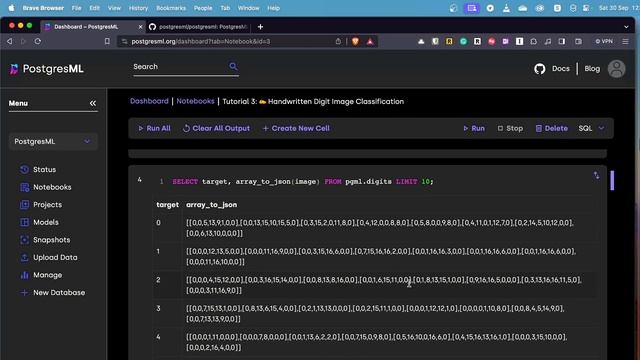The image size is (640, 360).
Task: Open Manage in the sidebar
Action: (47, 275)
